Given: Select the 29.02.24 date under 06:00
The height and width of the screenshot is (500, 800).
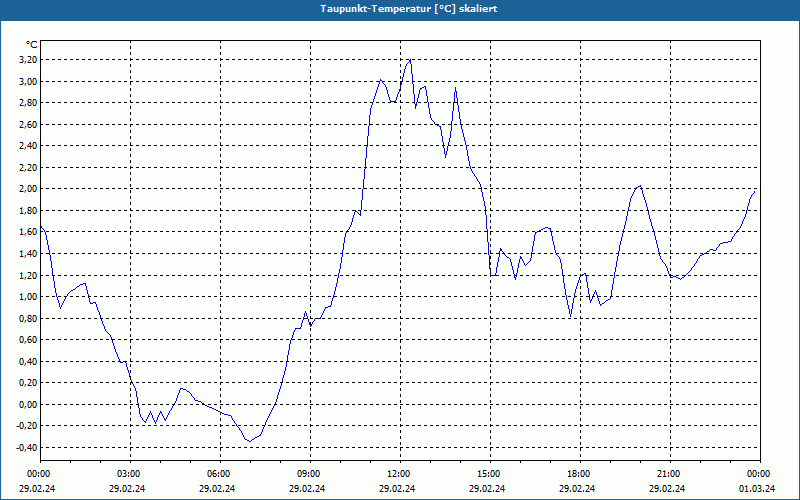Looking at the screenshot, I should [217, 488].
